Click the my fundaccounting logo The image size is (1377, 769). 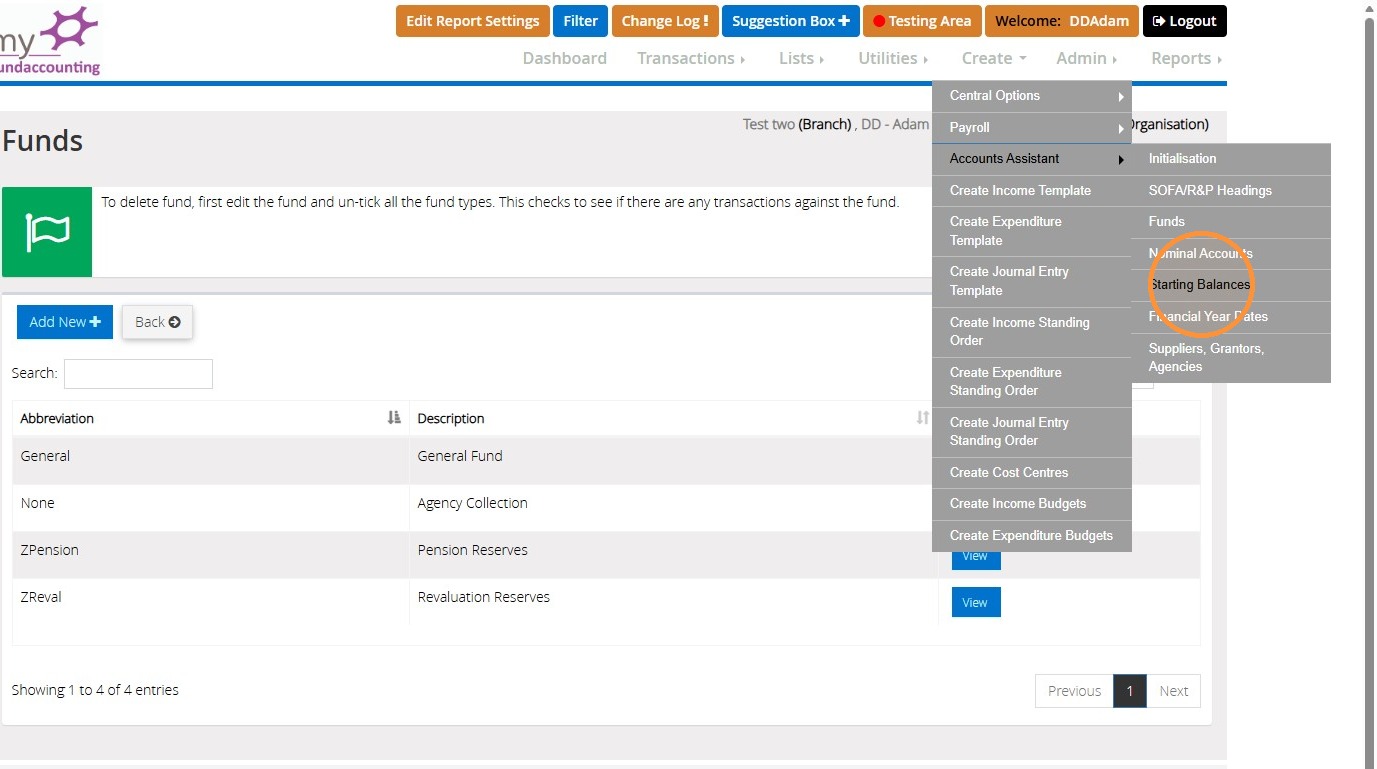(50, 40)
